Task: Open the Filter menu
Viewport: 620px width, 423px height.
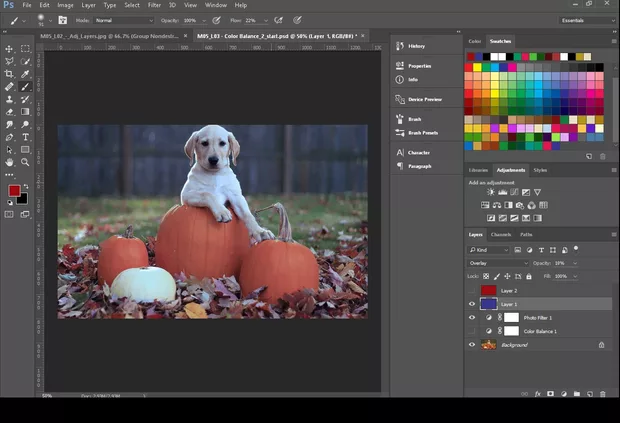Action: coord(155,5)
